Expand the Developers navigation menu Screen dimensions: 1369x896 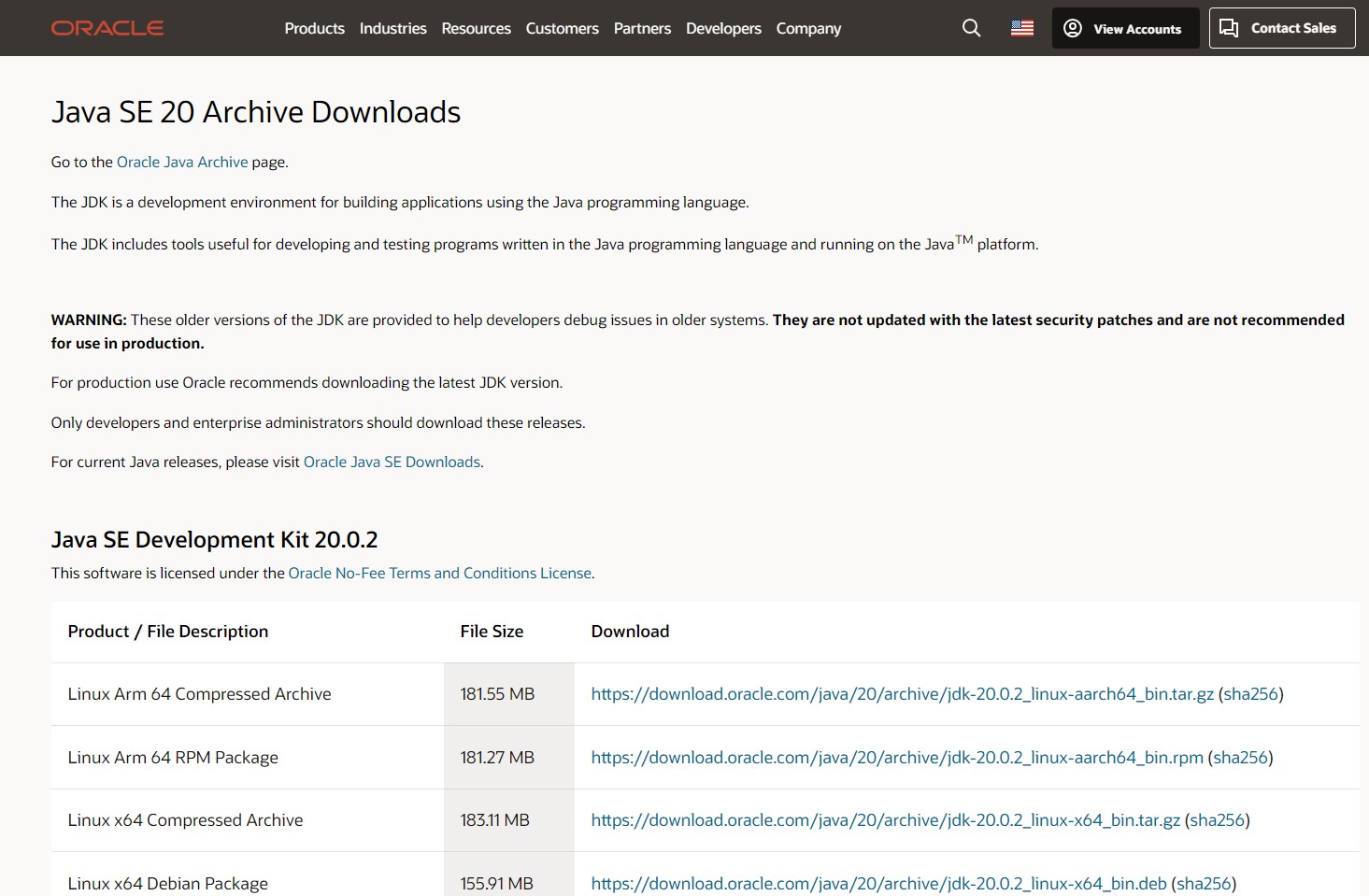(723, 28)
